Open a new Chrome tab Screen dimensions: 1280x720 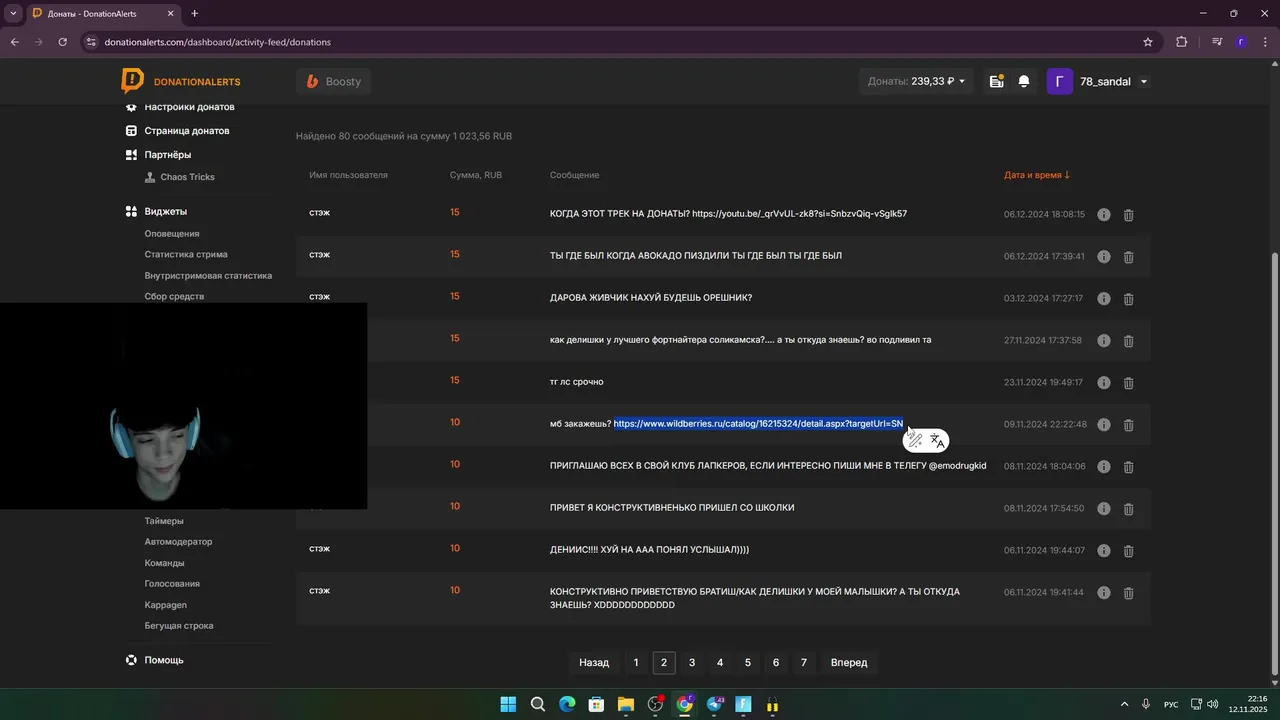click(x=194, y=13)
